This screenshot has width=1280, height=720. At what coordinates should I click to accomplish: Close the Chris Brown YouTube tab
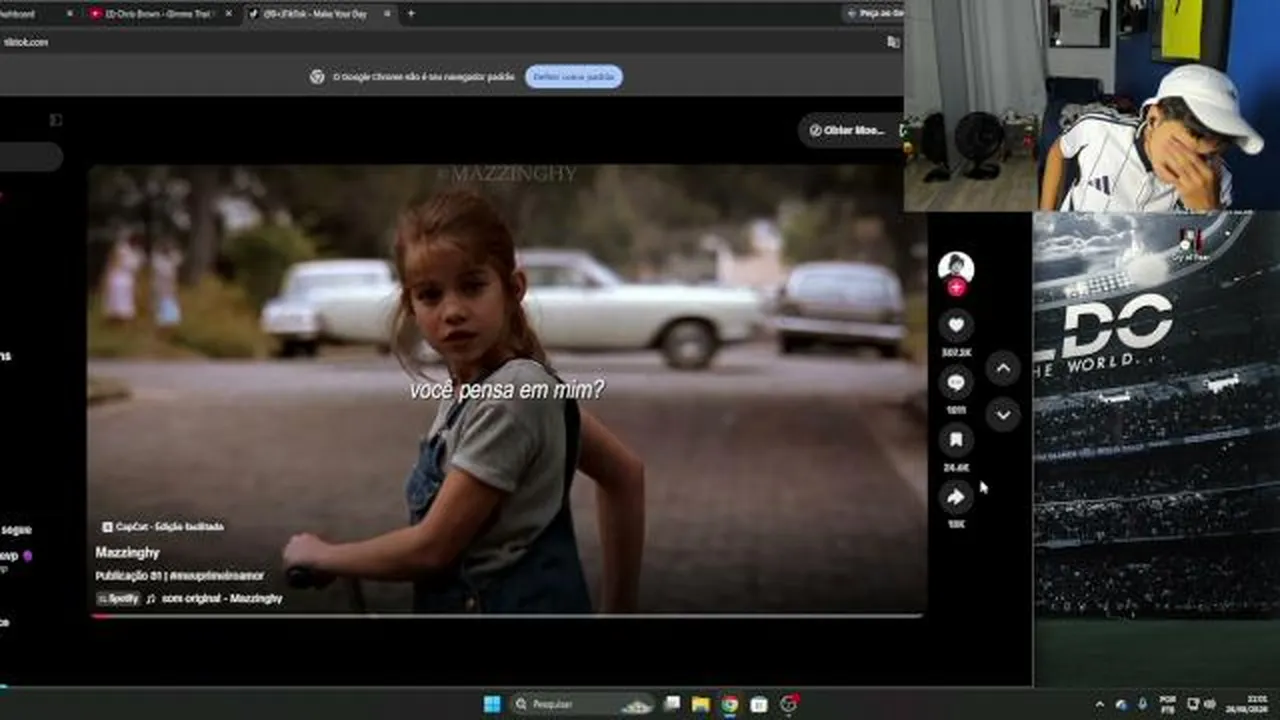(x=228, y=14)
